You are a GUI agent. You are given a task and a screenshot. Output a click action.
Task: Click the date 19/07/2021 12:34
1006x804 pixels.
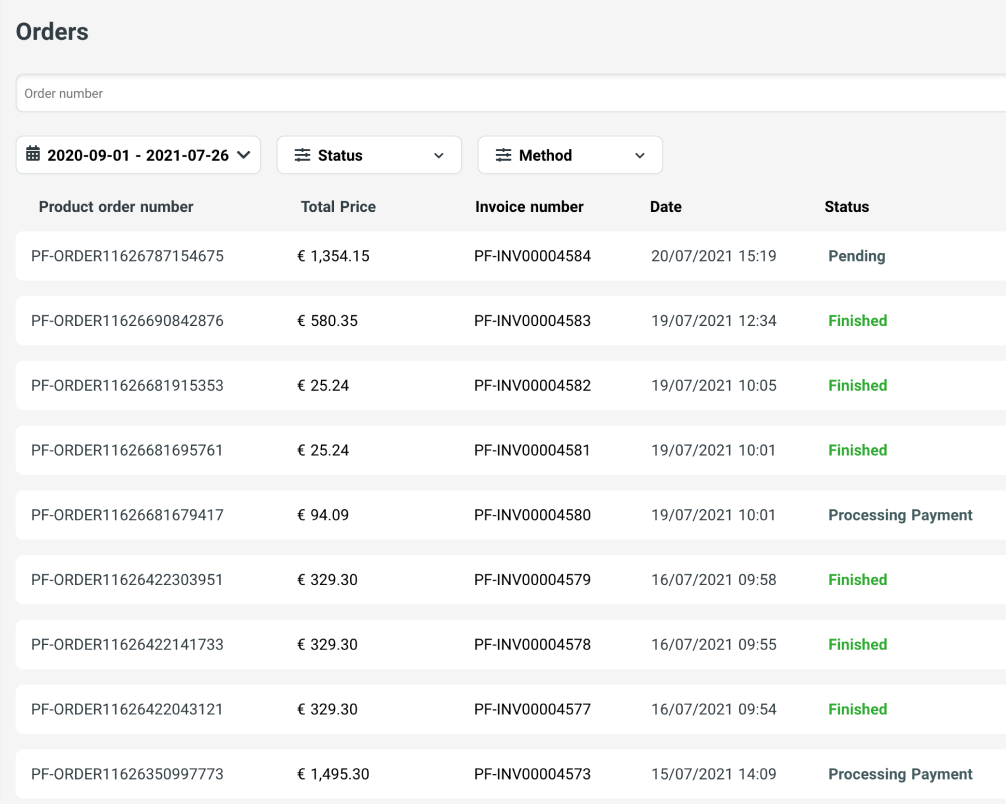coord(713,321)
